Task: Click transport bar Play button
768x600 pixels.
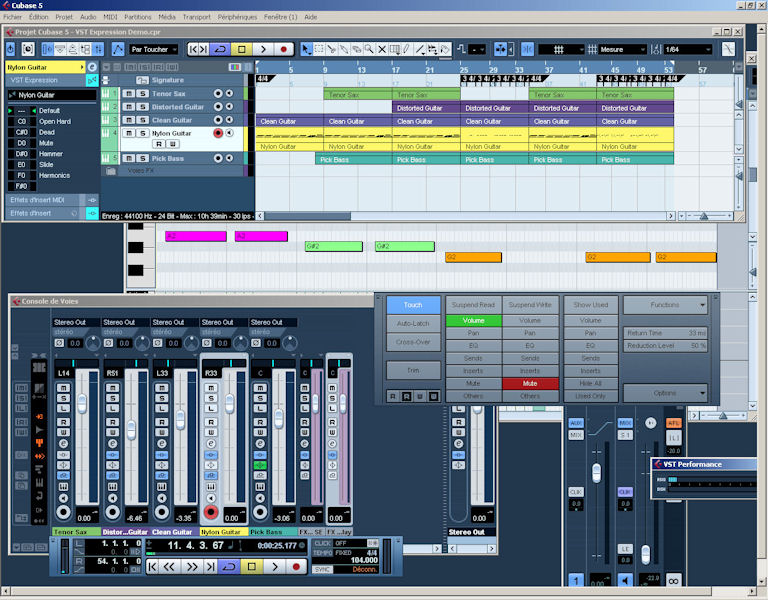Action: pyautogui.click(x=275, y=567)
